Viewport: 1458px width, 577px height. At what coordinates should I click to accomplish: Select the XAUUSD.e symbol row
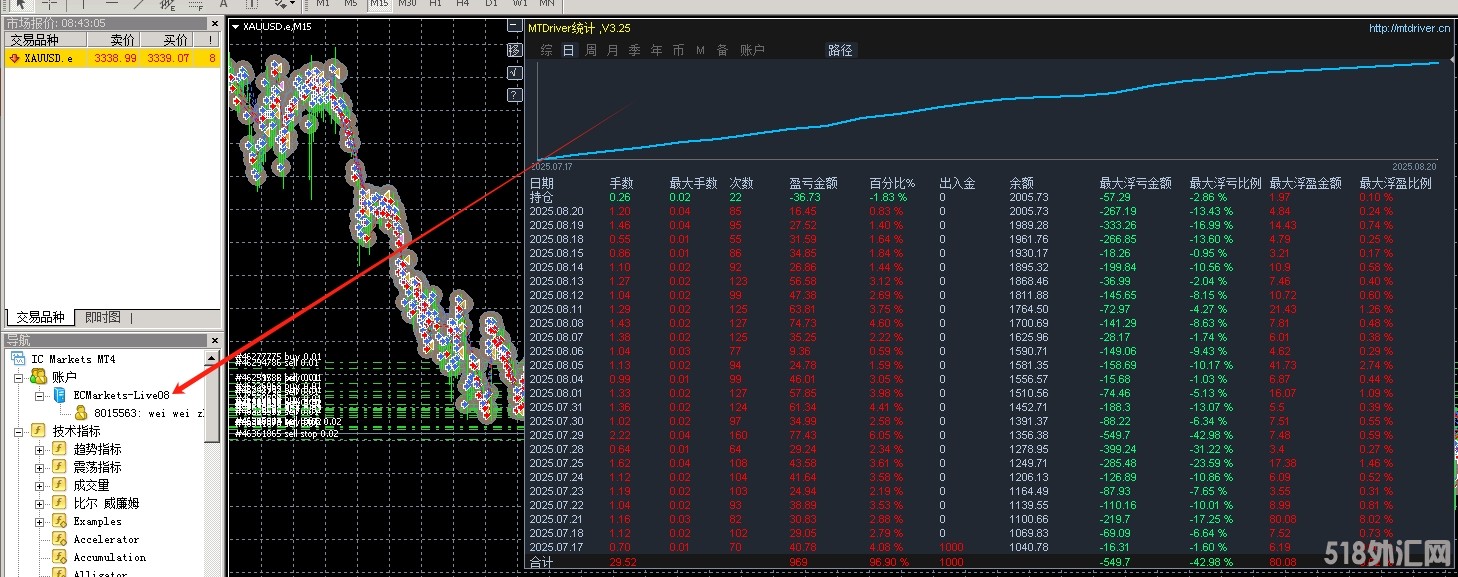[48, 58]
